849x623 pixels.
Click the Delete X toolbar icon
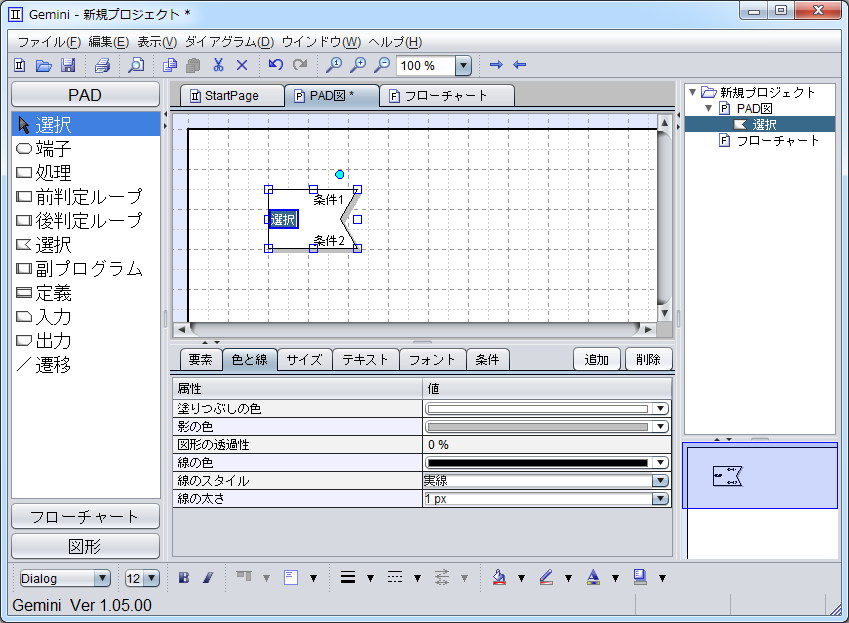point(242,65)
